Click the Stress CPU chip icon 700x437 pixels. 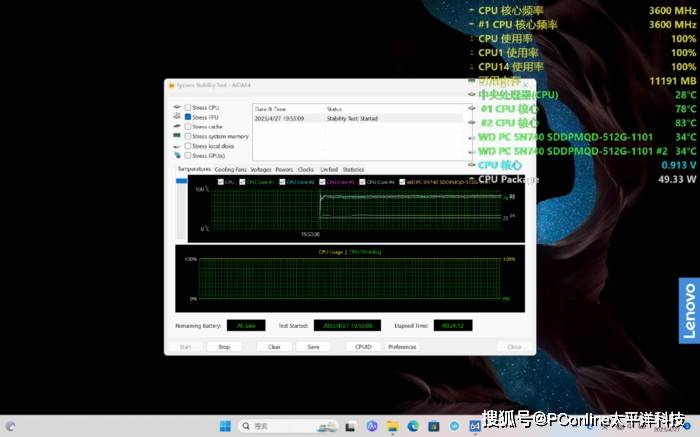pos(176,107)
